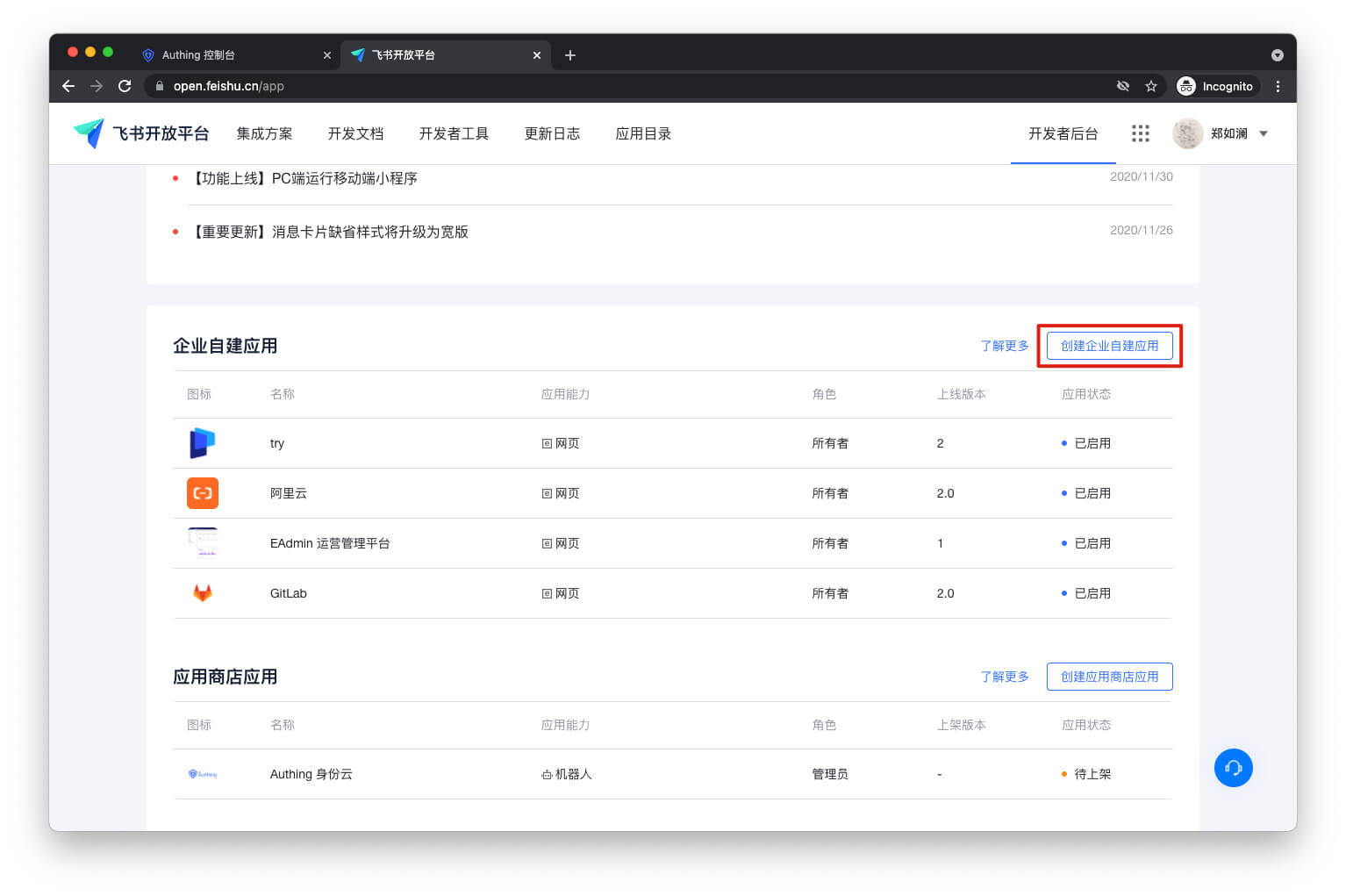Open 了解更多 link beside 企业自建应用
The height and width of the screenshot is (896, 1346).
[1004, 346]
